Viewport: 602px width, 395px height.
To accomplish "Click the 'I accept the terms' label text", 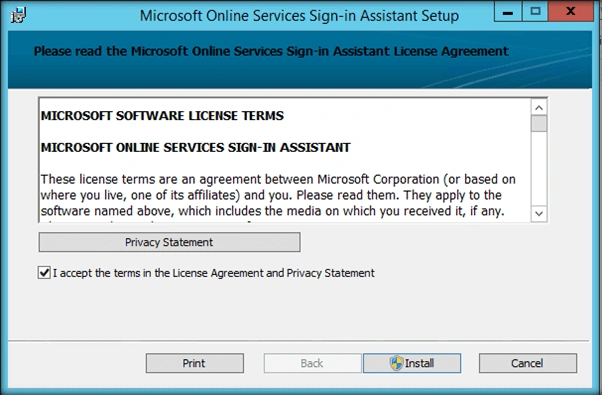I will [x=213, y=273].
